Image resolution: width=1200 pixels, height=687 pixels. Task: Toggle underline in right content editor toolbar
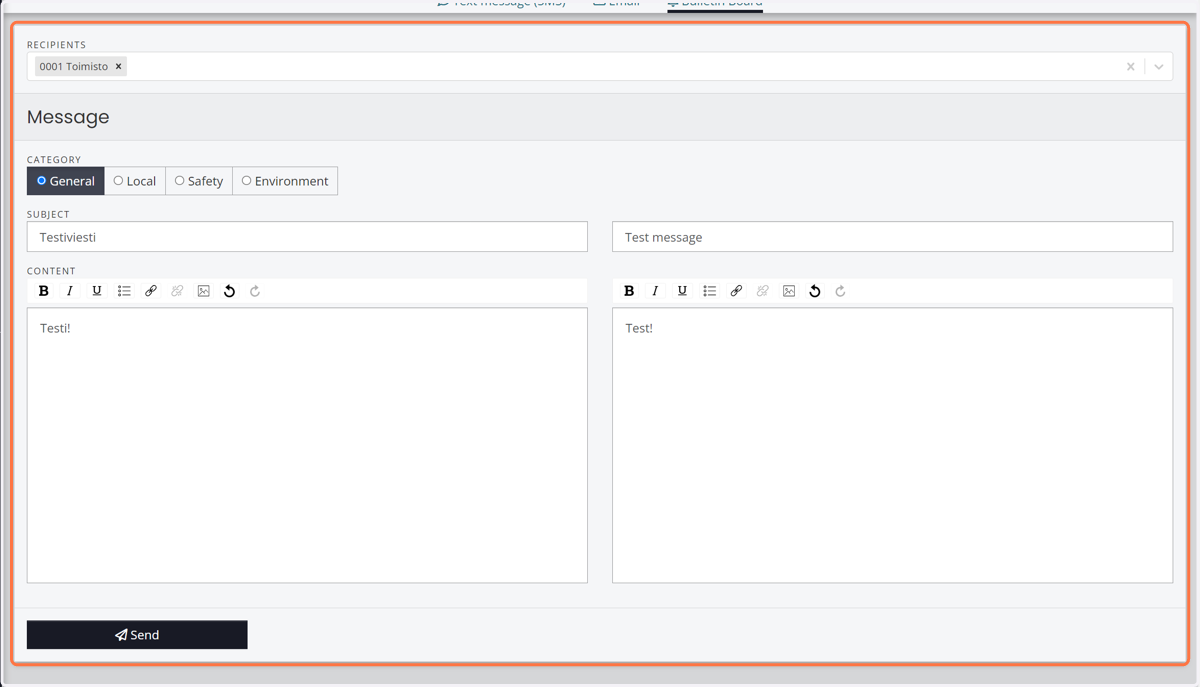(682, 291)
